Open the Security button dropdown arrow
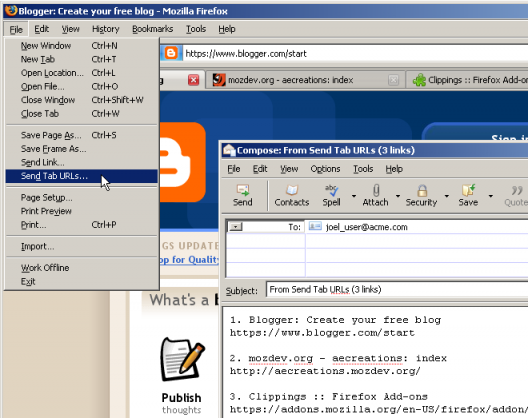 pyautogui.click(x=447, y=196)
